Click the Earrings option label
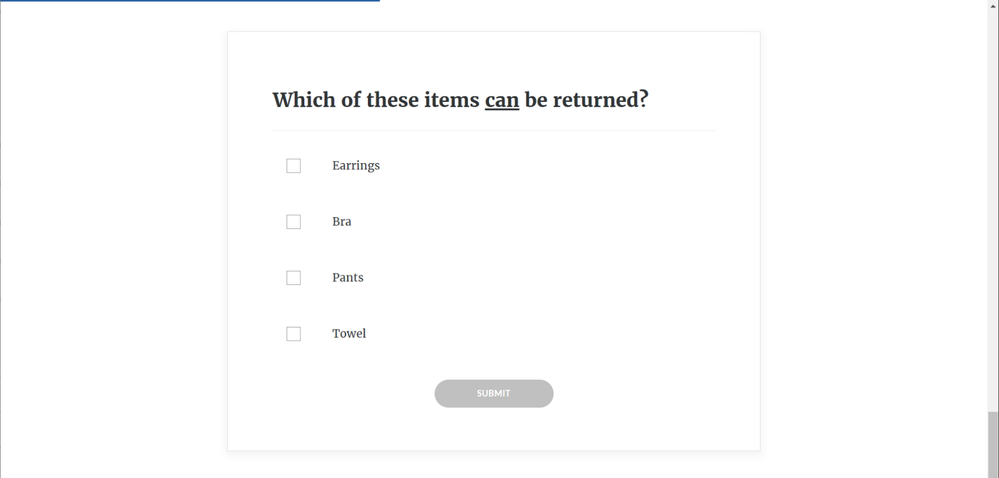999x478 pixels. [356, 166]
